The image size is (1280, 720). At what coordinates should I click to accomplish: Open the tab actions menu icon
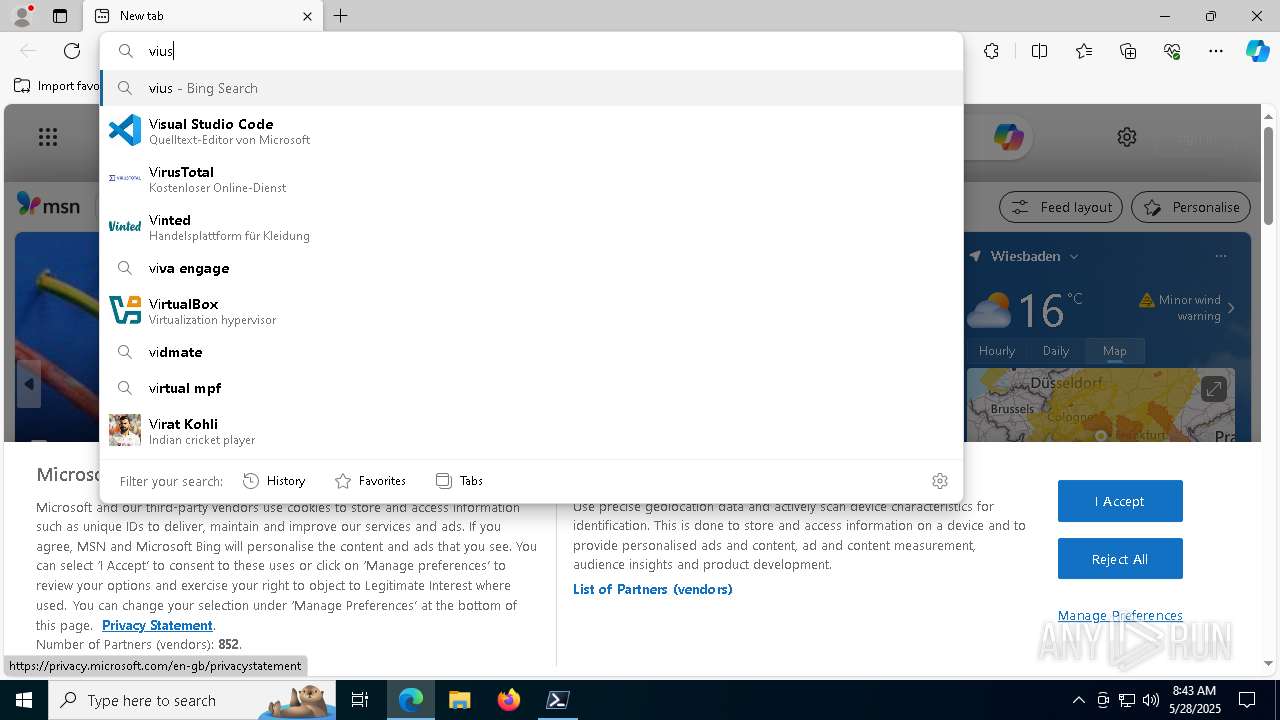tap(60, 16)
